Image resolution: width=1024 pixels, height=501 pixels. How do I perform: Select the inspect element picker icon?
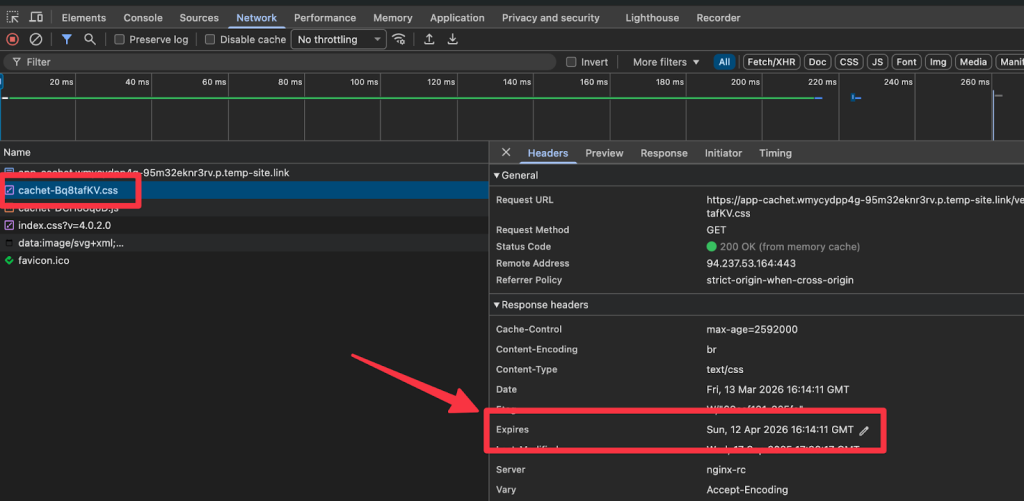tap(12, 17)
